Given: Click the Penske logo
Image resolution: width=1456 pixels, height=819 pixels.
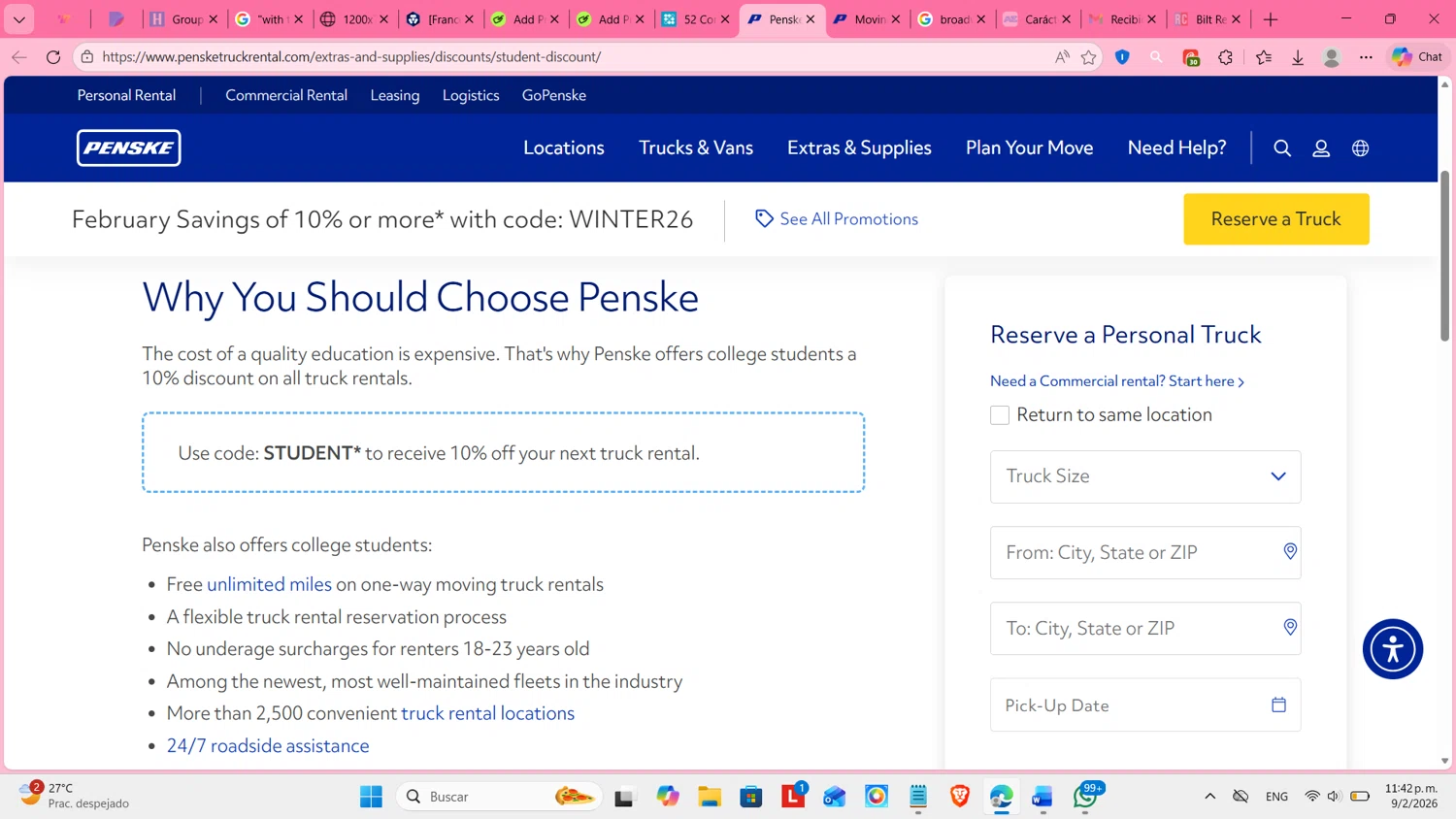Looking at the screenshot, I should (x=129, y=147).
